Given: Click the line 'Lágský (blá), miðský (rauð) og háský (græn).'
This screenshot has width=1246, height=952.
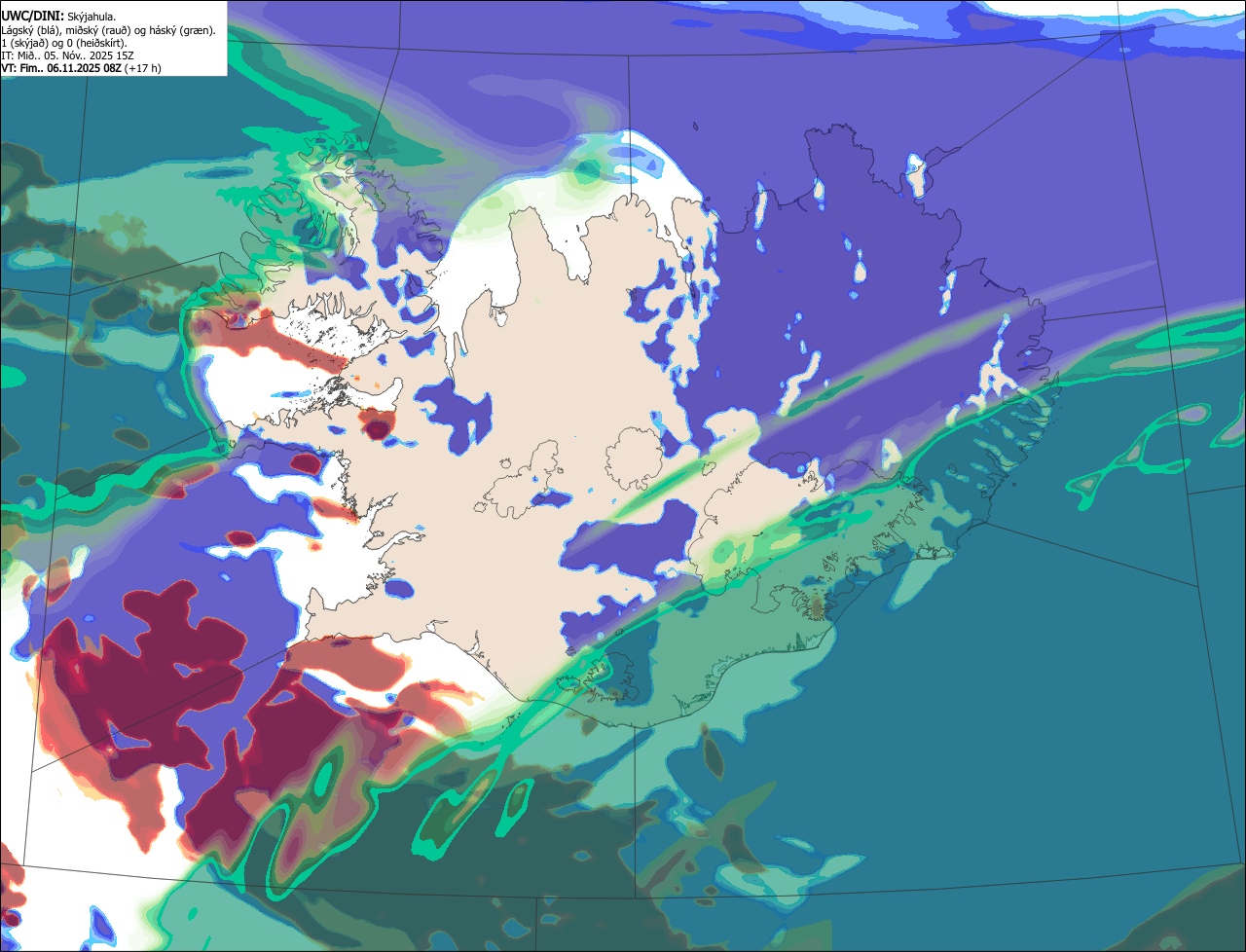Looking at the screenshot, I should pyautogui.click(x=108, y=30).
